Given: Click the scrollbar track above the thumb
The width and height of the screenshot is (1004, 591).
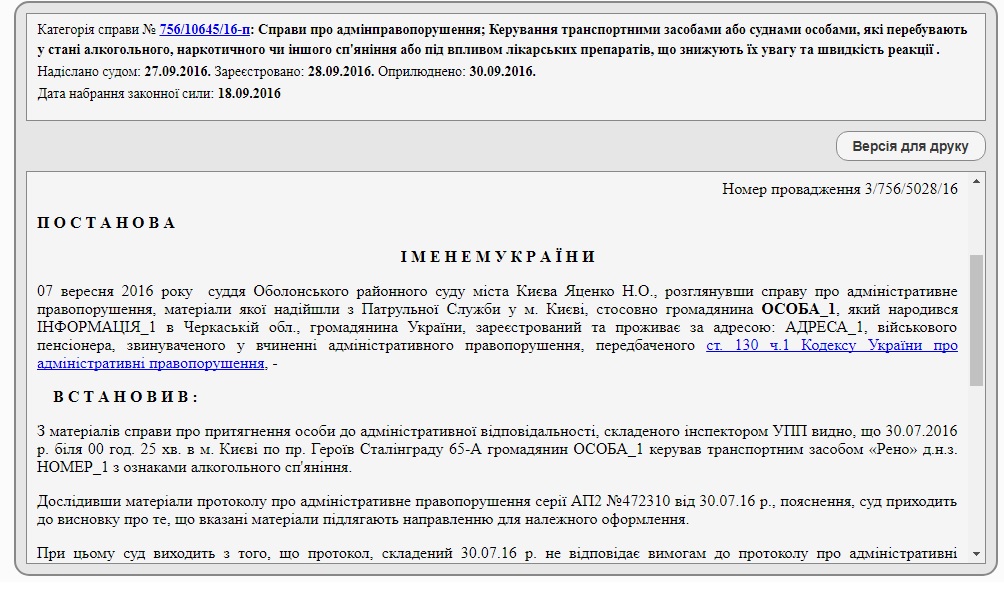Looking at the screenshot, I should pyautogui.click(x=976, y=221).
